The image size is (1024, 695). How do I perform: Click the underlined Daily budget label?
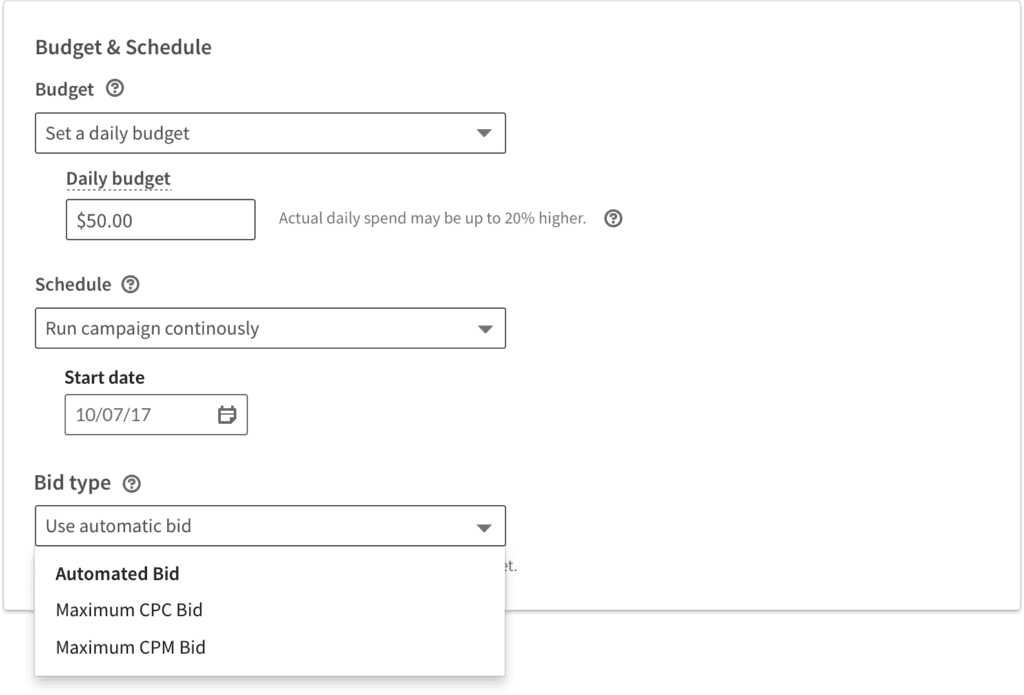coord(118,179)
